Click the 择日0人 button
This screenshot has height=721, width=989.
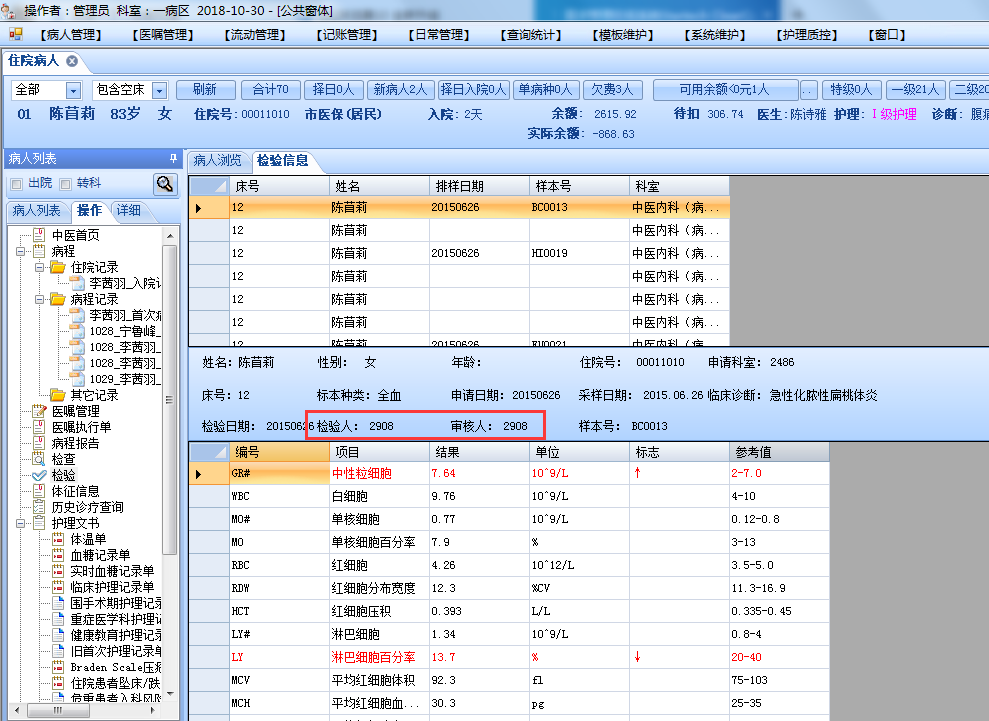333,90
